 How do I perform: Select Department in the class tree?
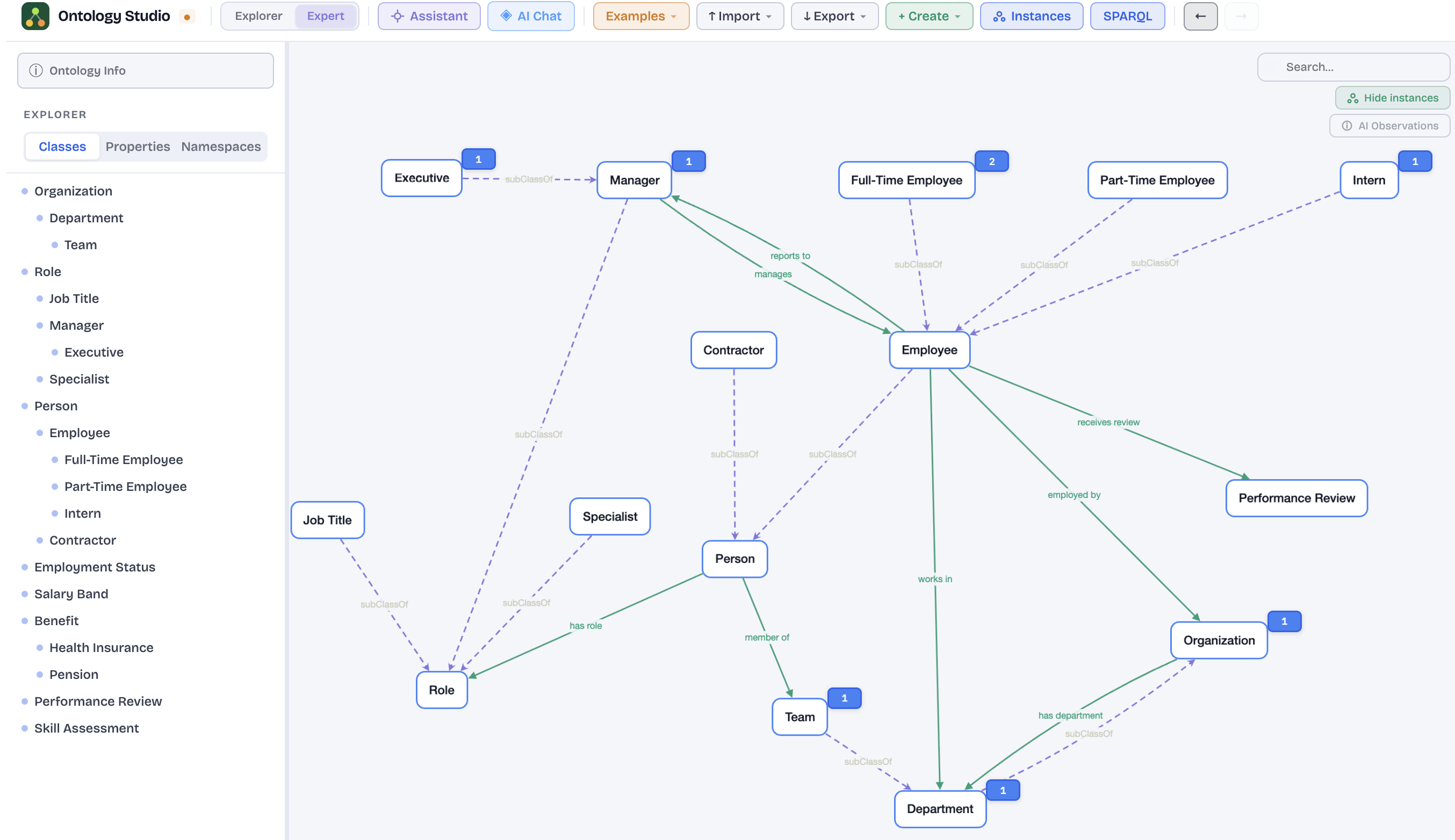pos(86,218)
